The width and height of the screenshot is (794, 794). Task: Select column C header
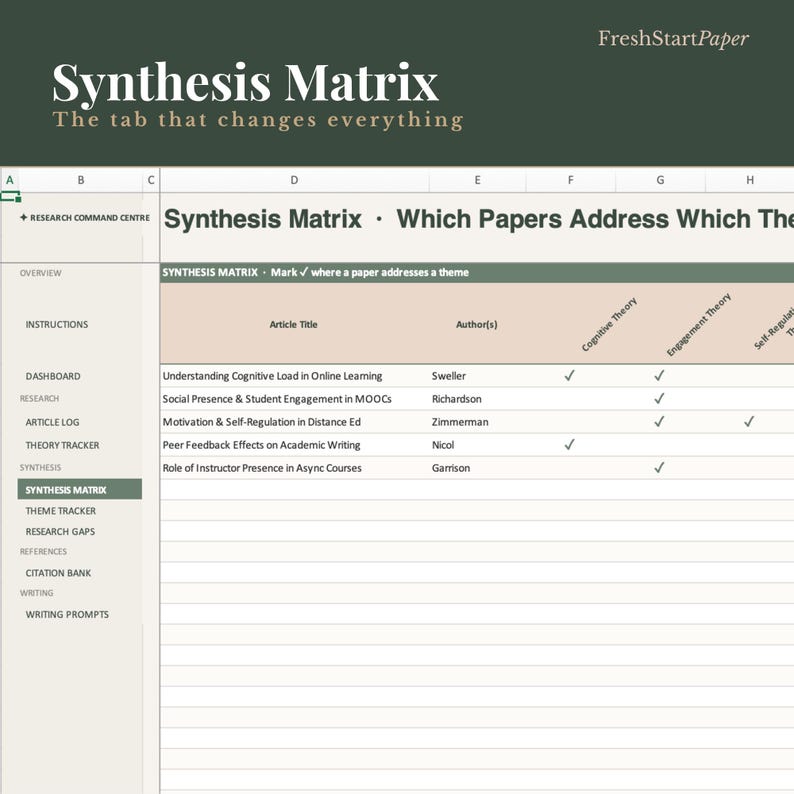tap(151, 180)
